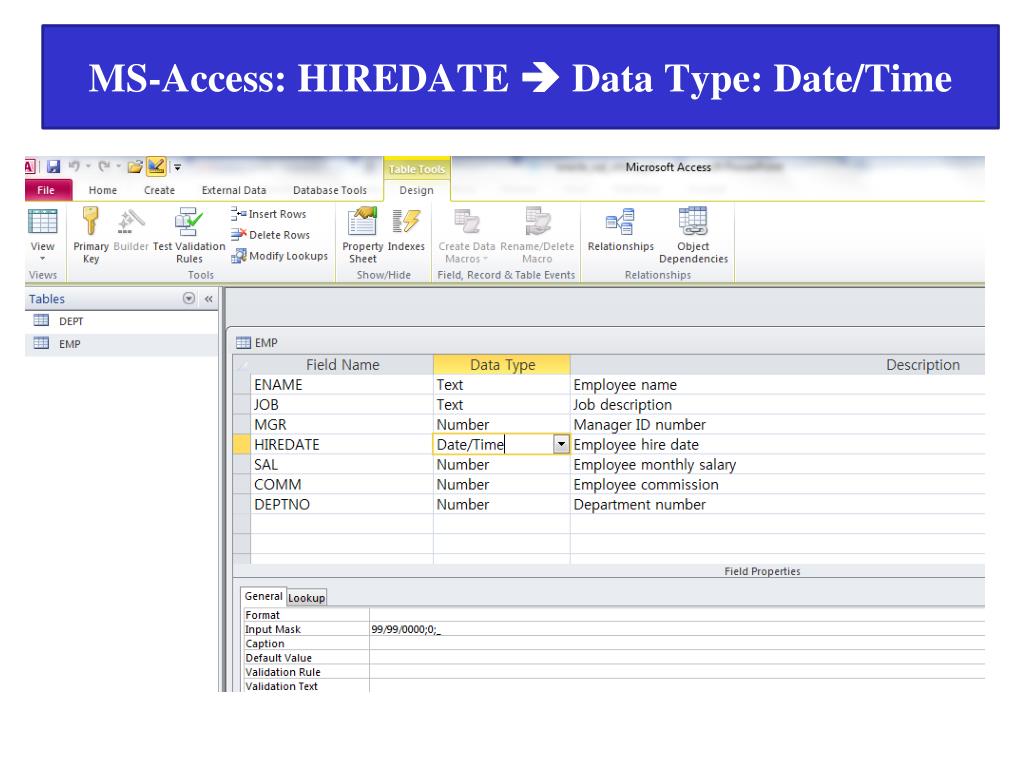This screenshot has width=1024, height=768.
Task: Click the Number data type for MGR
Action: click(502, 424)
